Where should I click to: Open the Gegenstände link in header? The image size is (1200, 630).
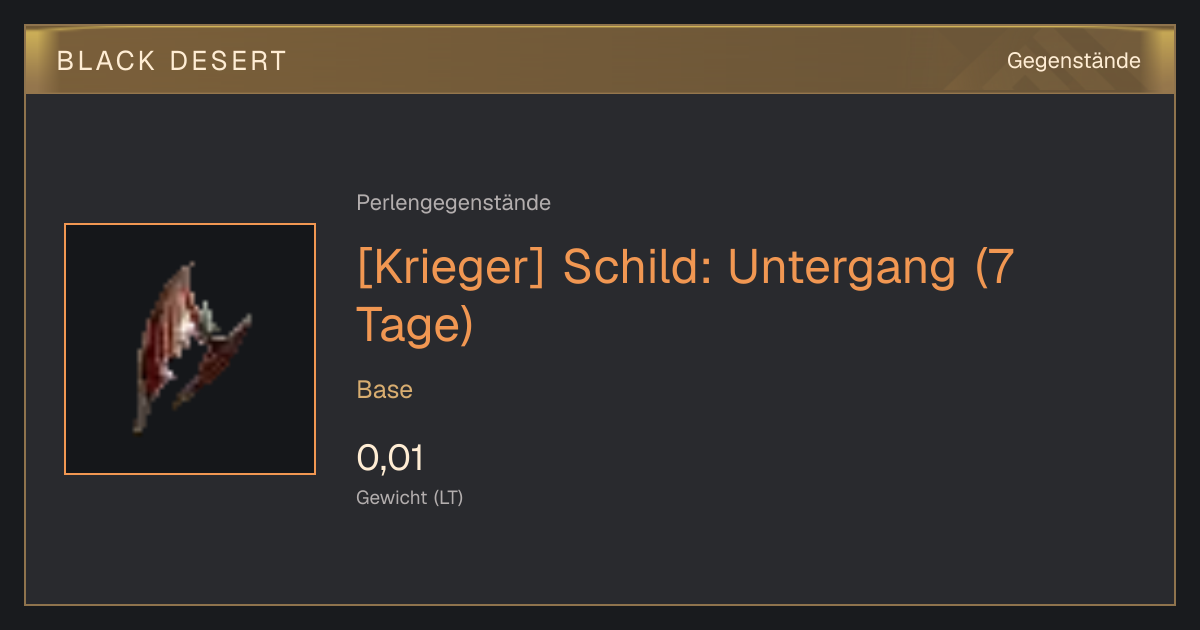click(x=1073, y=61)
